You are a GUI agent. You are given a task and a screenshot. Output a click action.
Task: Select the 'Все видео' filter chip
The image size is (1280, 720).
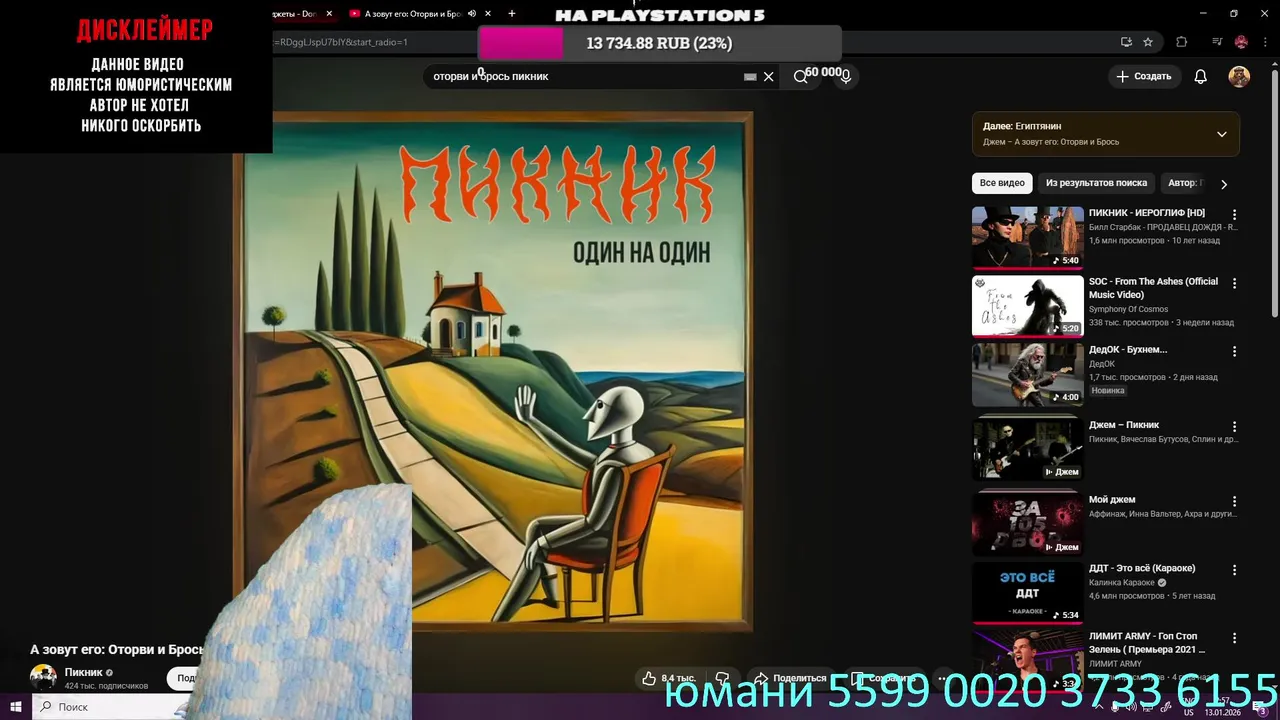pyautogui.click(x=1002, y=183)
